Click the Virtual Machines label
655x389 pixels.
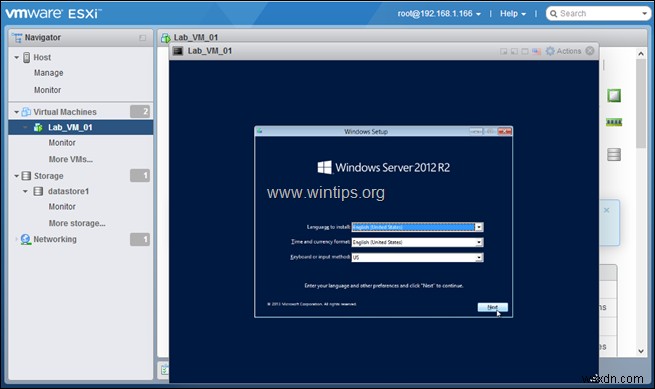pos(65,112)
